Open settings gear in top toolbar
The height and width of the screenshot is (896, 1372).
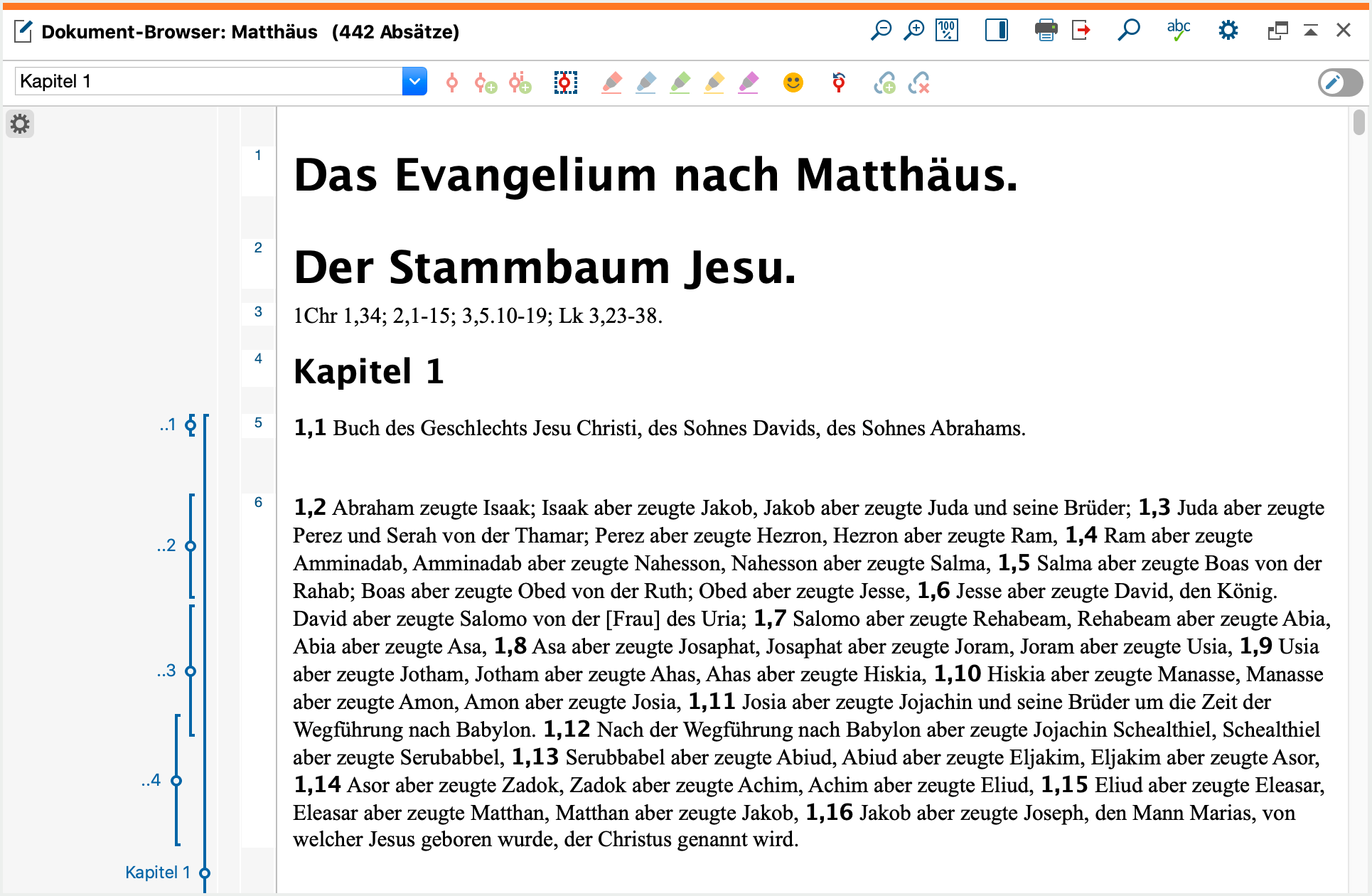1228,31
